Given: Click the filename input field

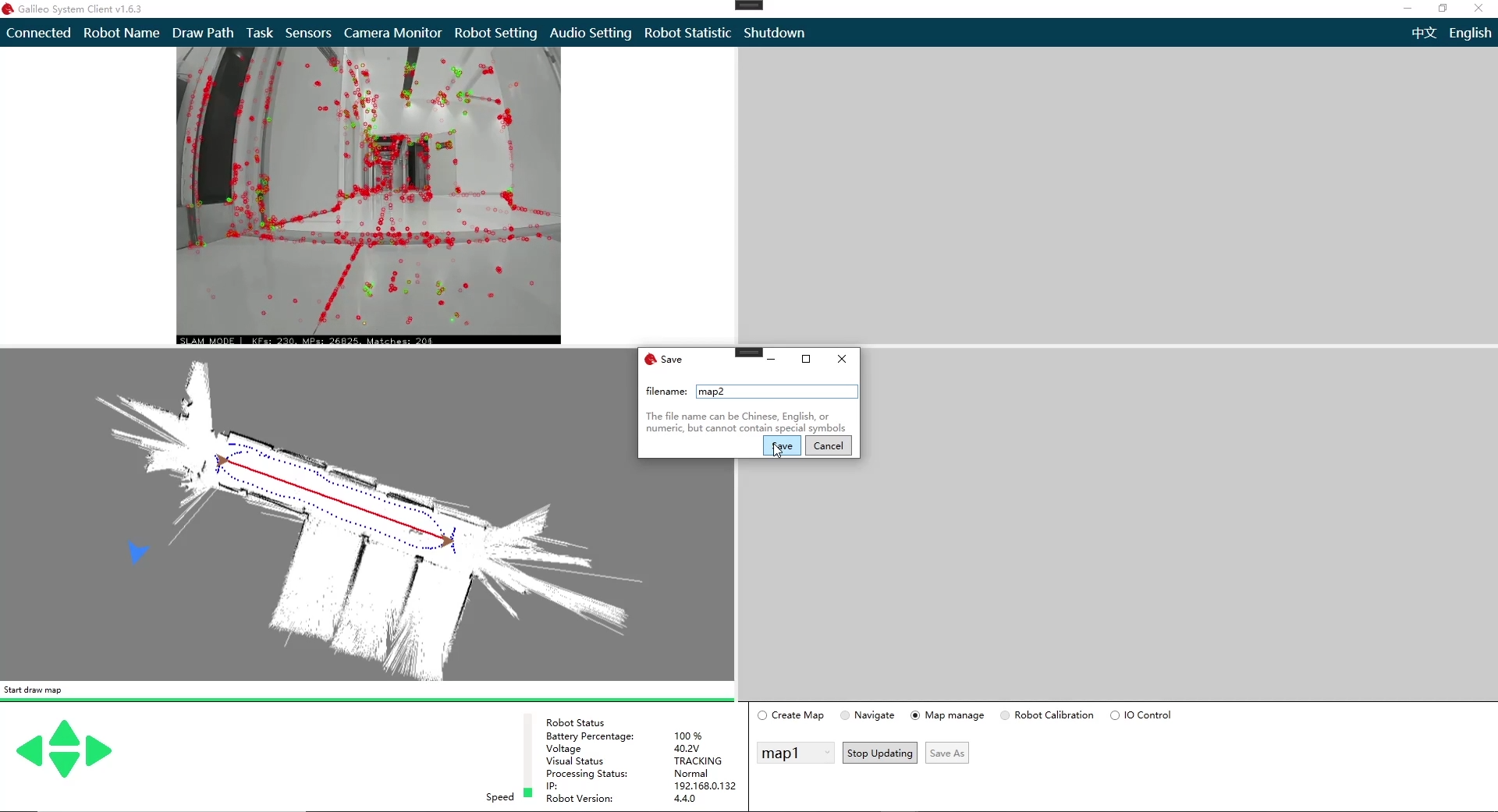Looking at the screenshot, I should click(x=776, y=392).
